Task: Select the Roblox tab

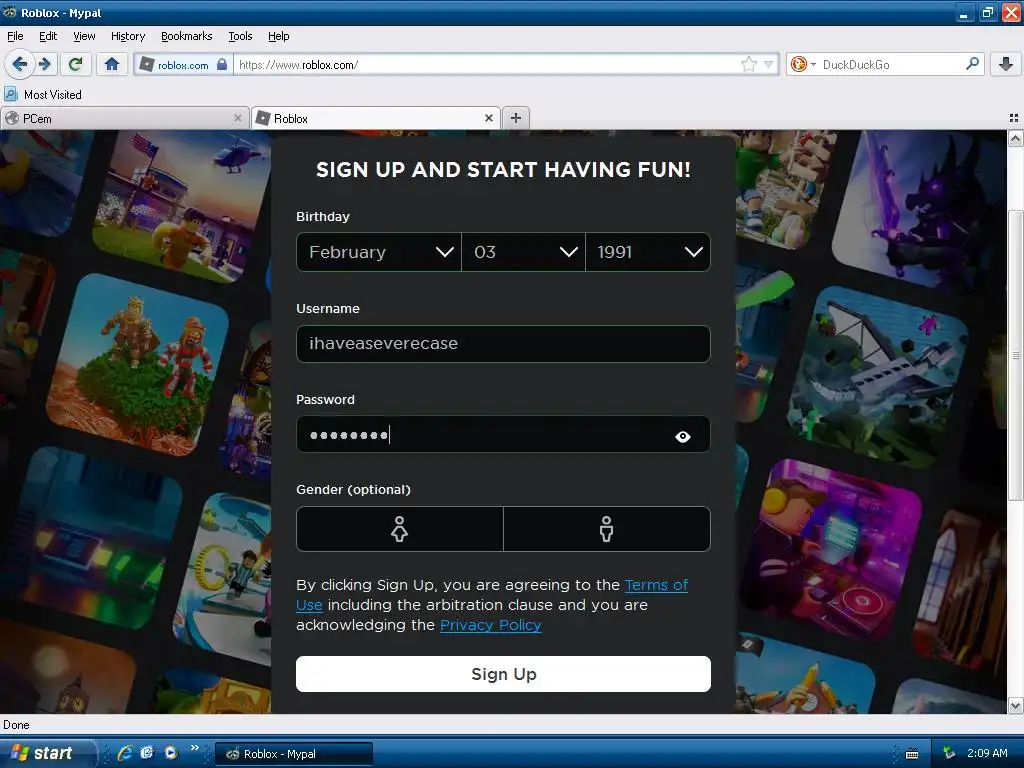Action: click(376, 118)
